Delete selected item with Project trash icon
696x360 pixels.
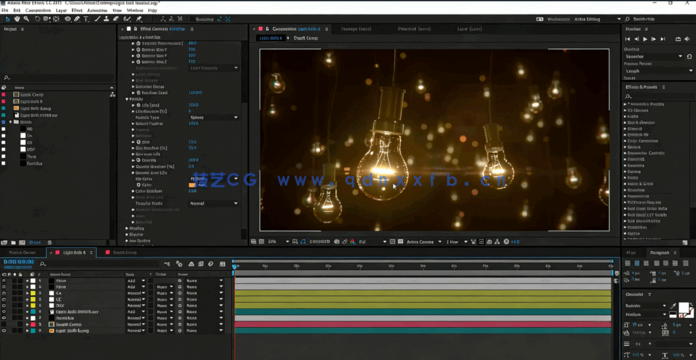pyautogui.click(x=49, y=242)
